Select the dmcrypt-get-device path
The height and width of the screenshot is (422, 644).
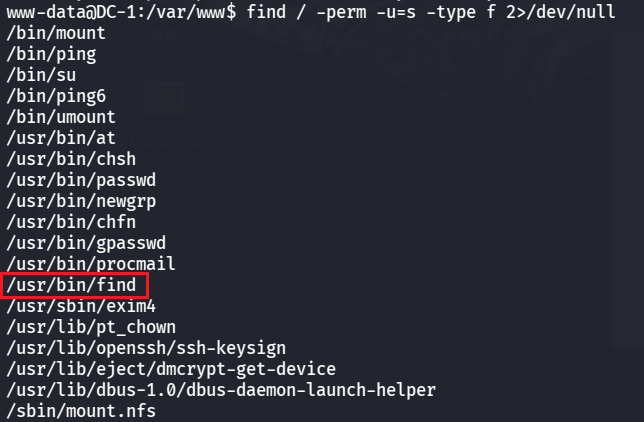[171, 369]
